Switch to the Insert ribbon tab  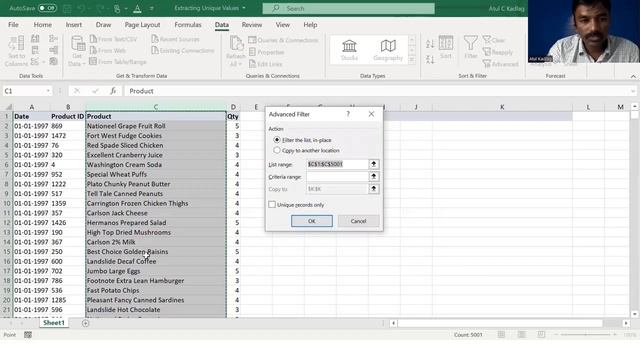tap(73, 24)
